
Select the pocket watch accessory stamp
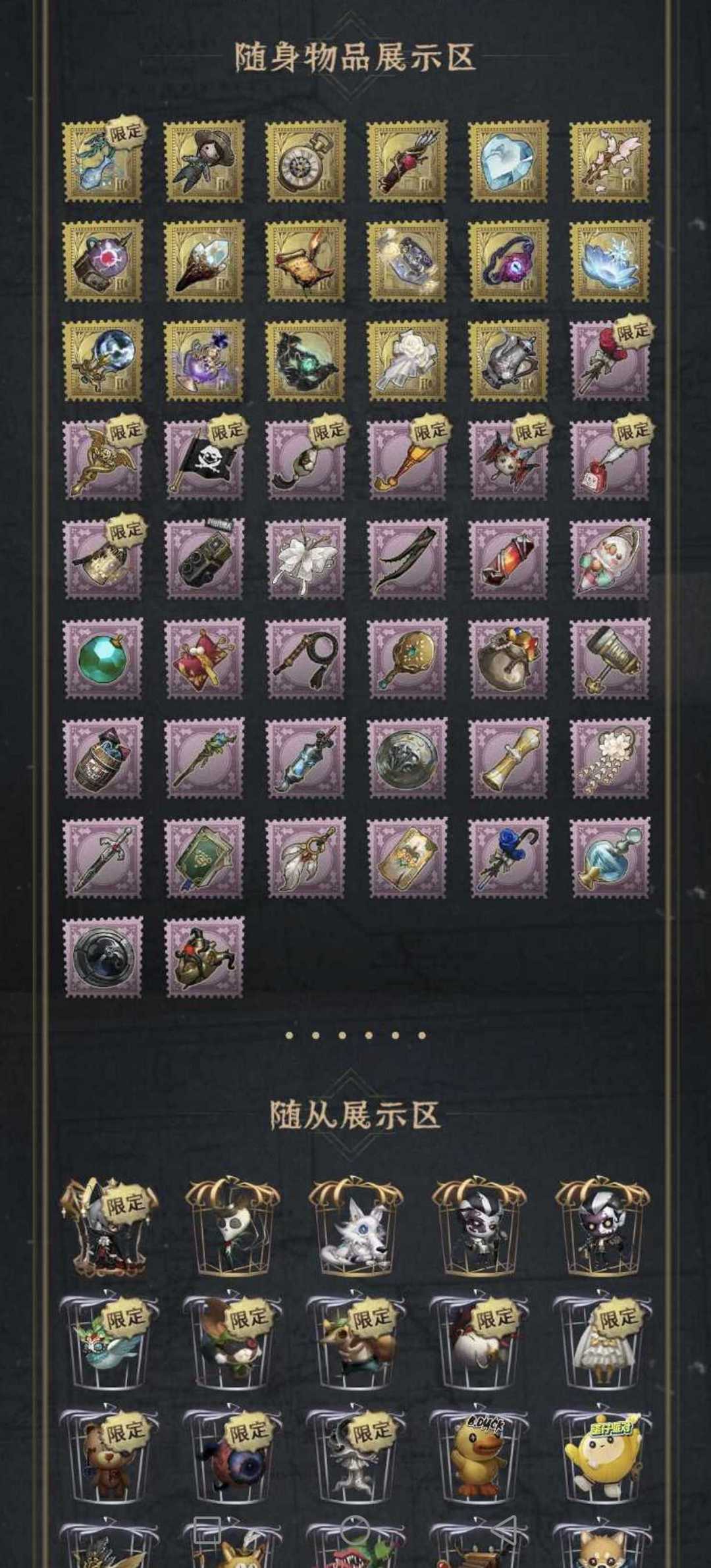point(305,161)
